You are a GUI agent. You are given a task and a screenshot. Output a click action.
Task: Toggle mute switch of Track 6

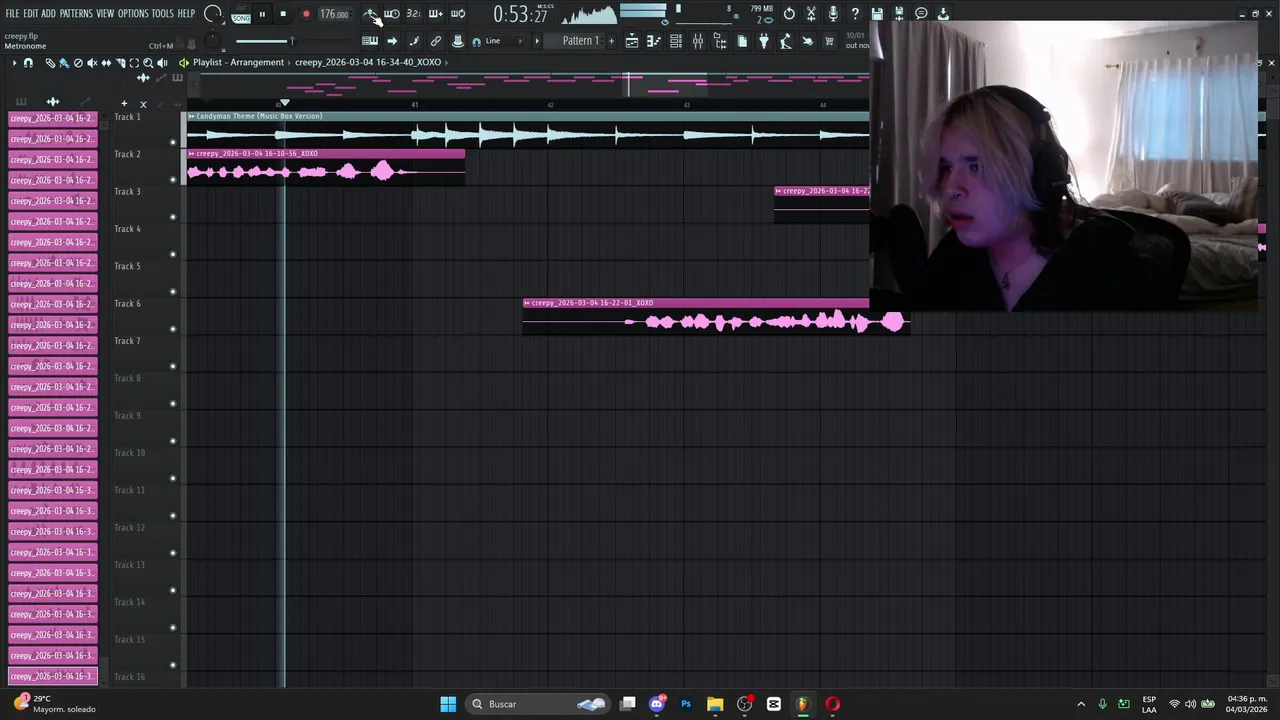pos(173,329)
